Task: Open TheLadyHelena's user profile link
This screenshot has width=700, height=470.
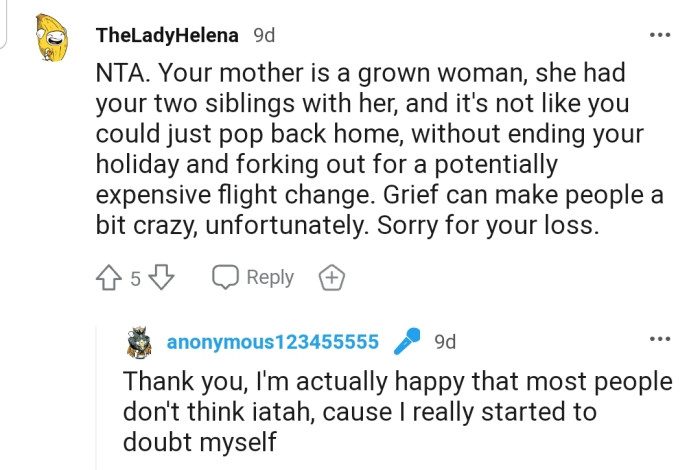Action: pyautogui.click(x=167, y=35)
